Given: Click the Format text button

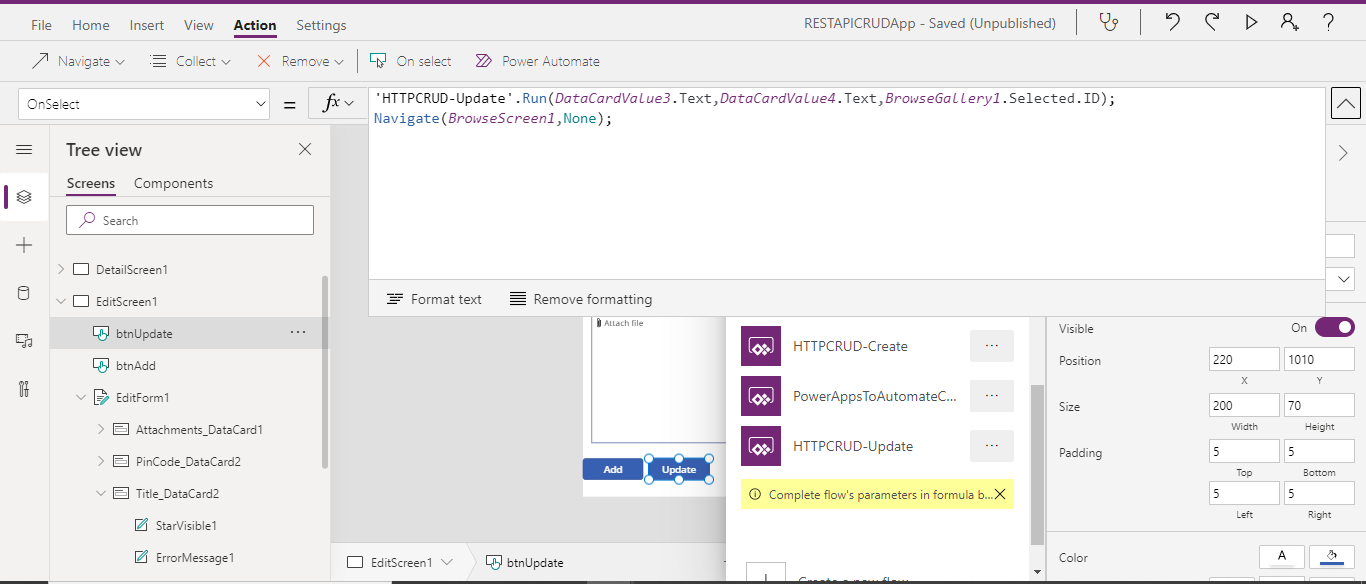Looking at the screenshot, I should (434, 298).
